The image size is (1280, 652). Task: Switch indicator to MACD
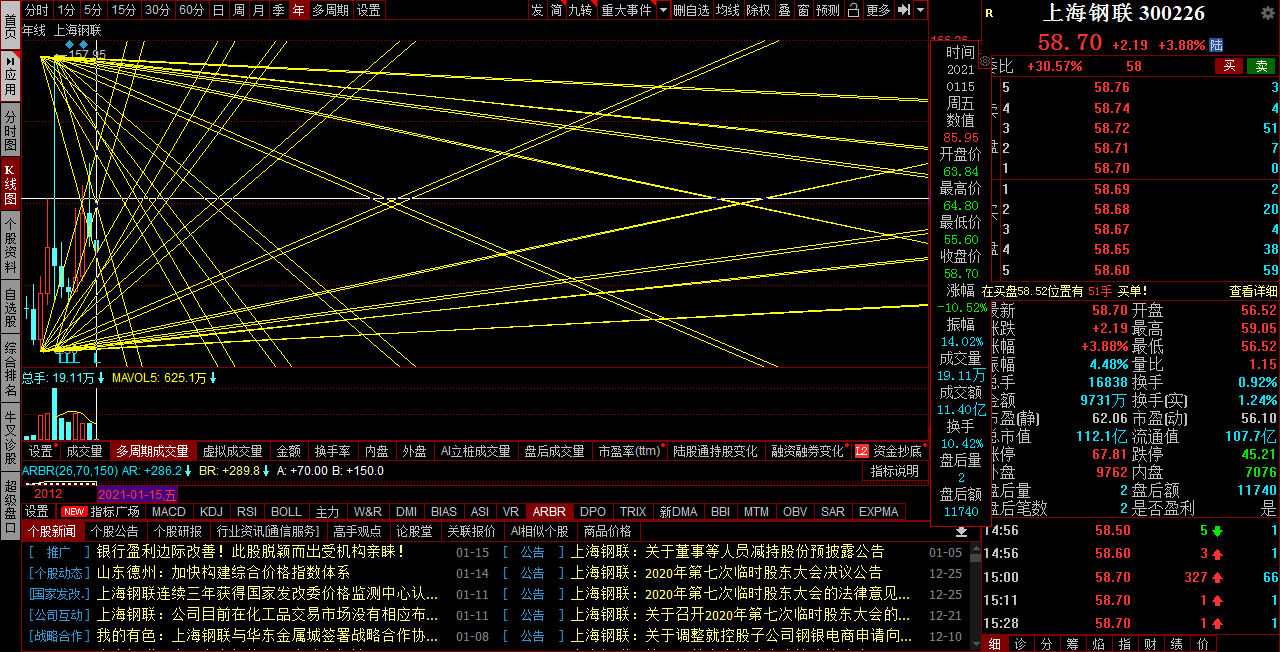click(x=168, y=512)
